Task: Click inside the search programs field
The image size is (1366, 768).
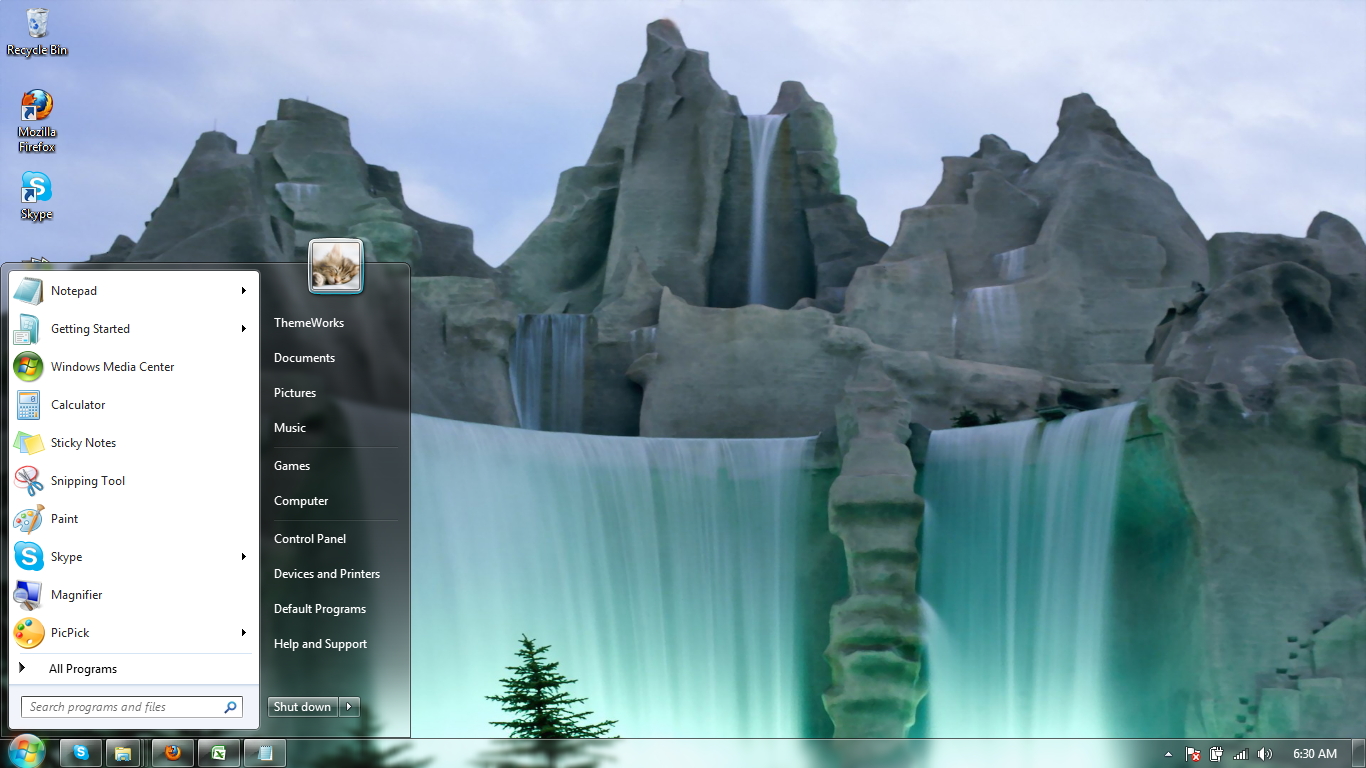Action: (130, 706)
